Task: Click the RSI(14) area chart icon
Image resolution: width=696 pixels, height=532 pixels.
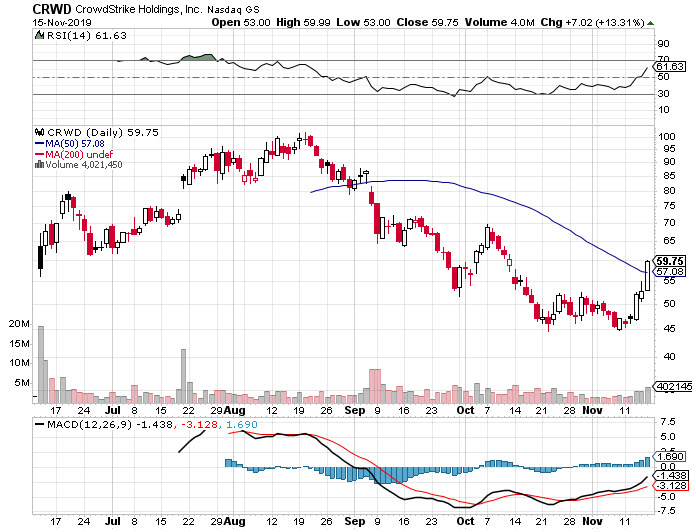Action: click(39, 35)
